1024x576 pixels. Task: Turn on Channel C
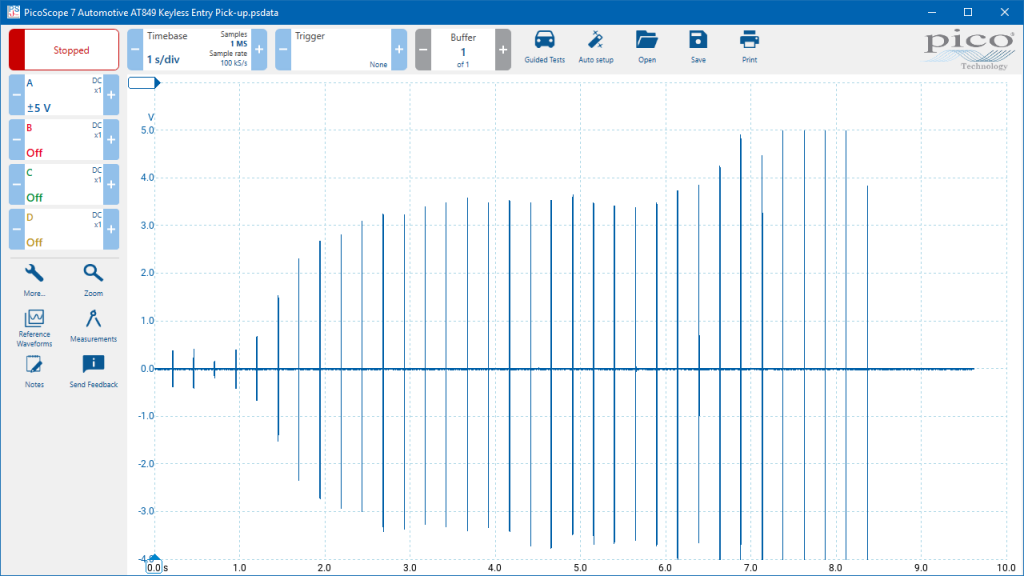[64, 184]
